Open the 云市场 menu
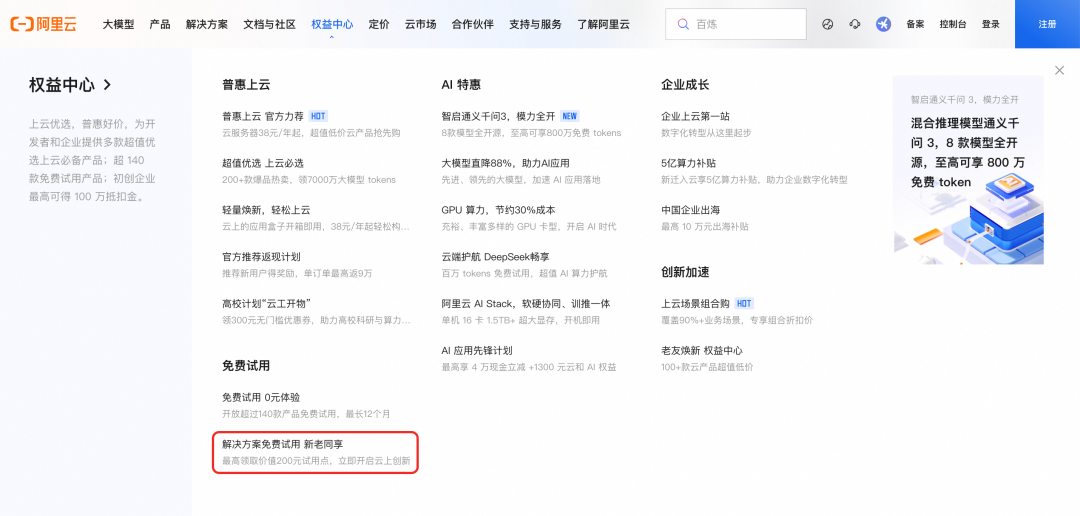This screenshot has width=1080, height=516. [x=420, y=24]
